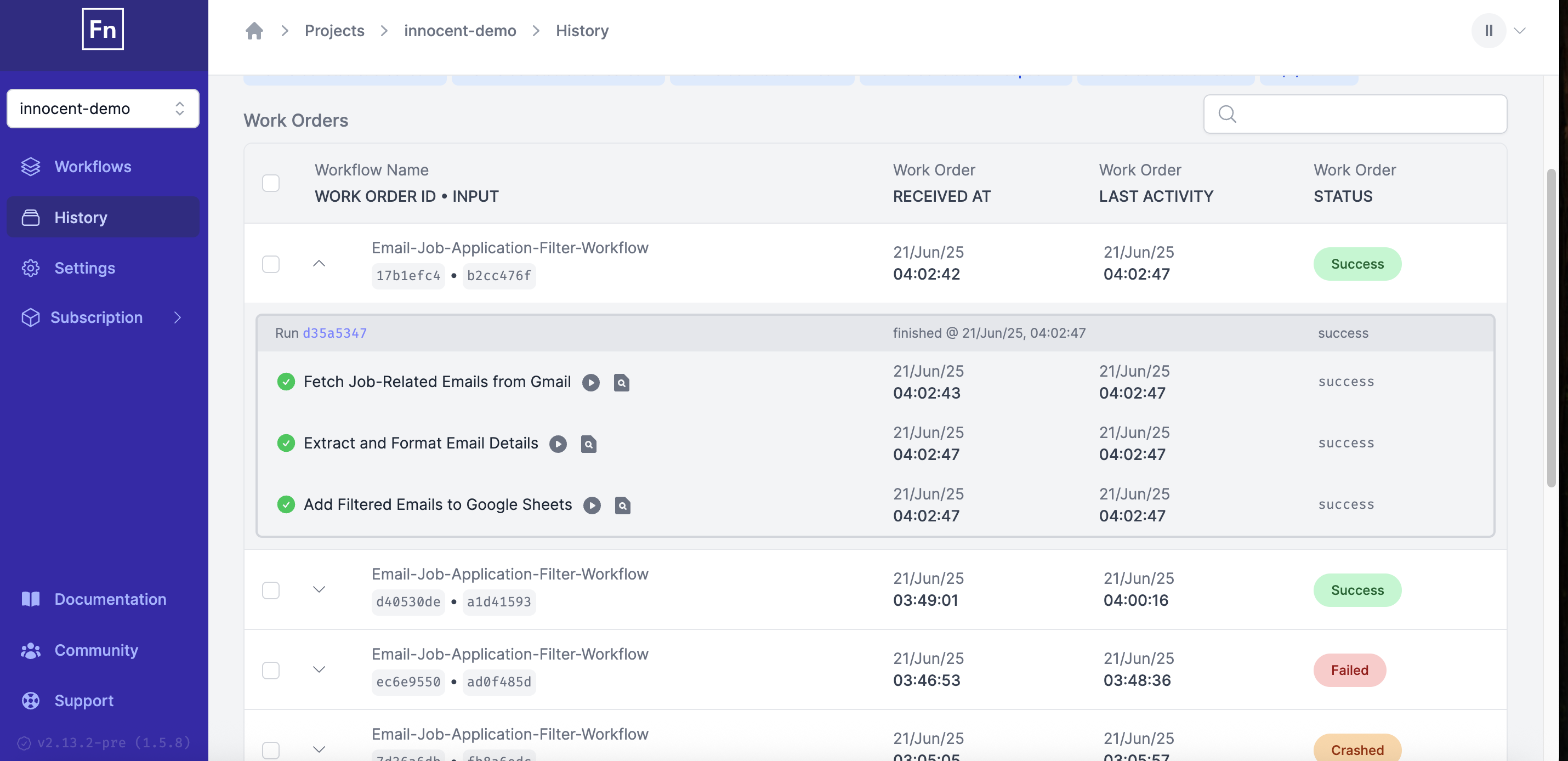Inspect Fetch Job-Related Emails step details
Viewport: 1568px width, 761px height.
pyautogui.click(x=622, y=382)
